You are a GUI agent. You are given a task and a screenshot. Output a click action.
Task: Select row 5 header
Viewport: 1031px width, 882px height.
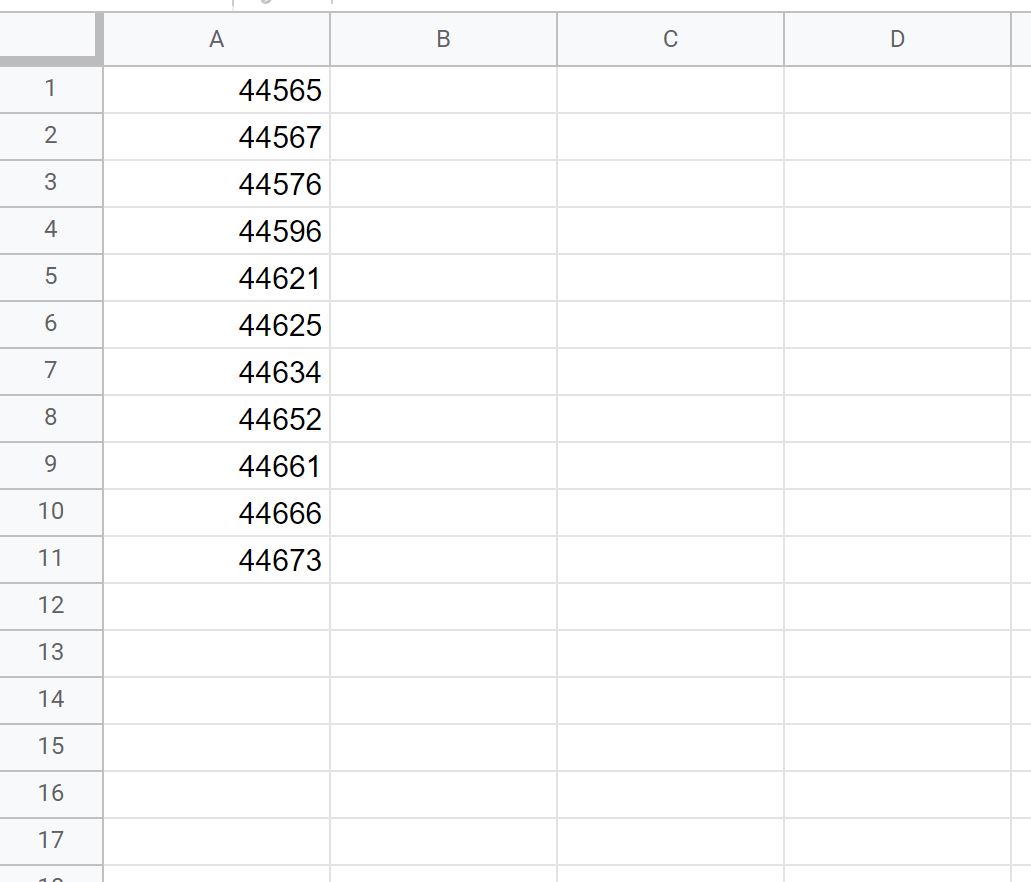[x=51, y=278]
